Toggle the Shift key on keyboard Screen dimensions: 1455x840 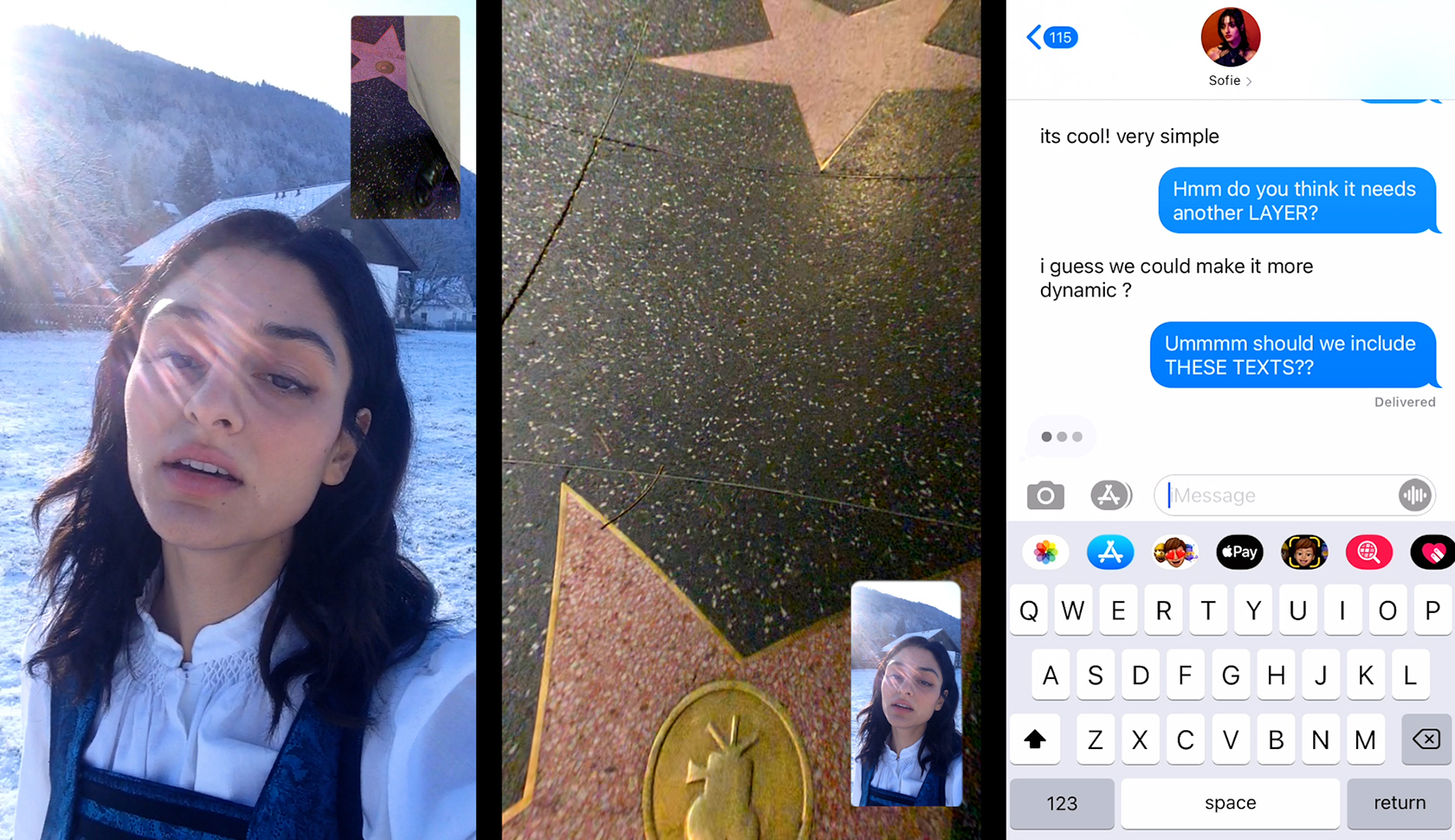coord(1035,740)
